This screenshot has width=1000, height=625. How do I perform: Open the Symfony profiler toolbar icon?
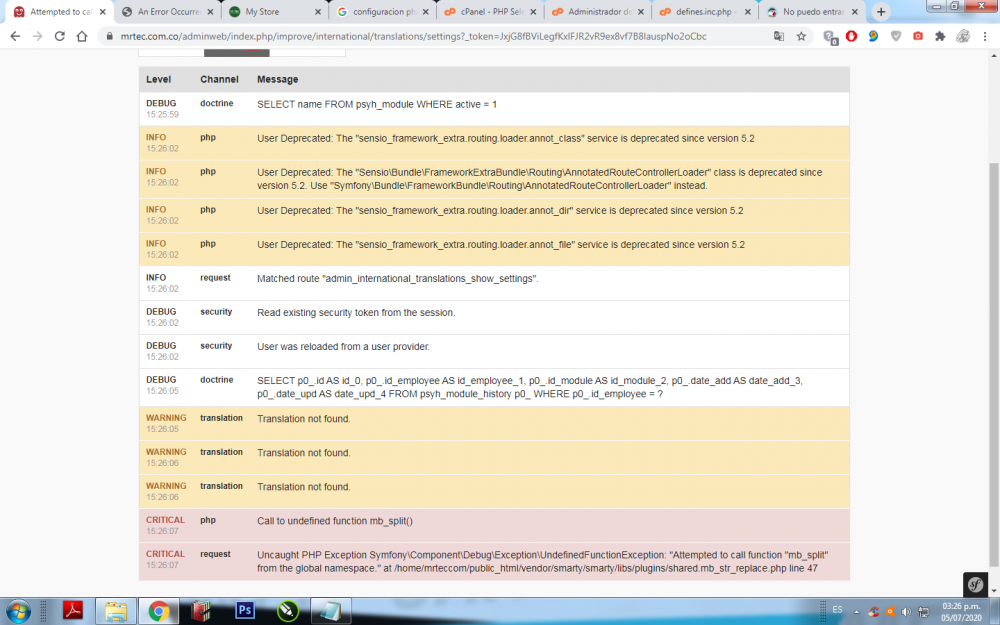(975, 584)
